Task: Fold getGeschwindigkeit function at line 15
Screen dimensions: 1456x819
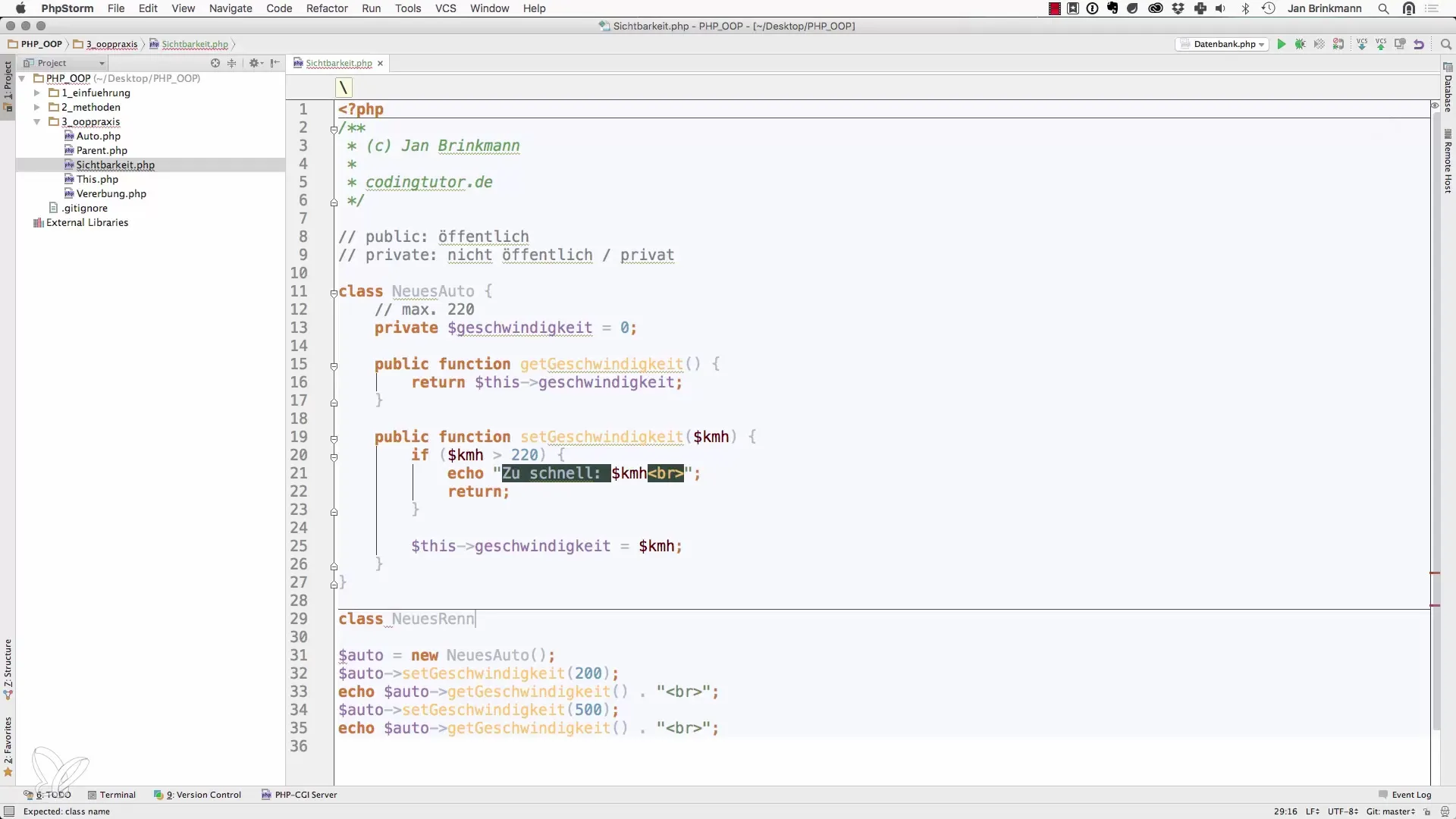Action: click(334, 366)
